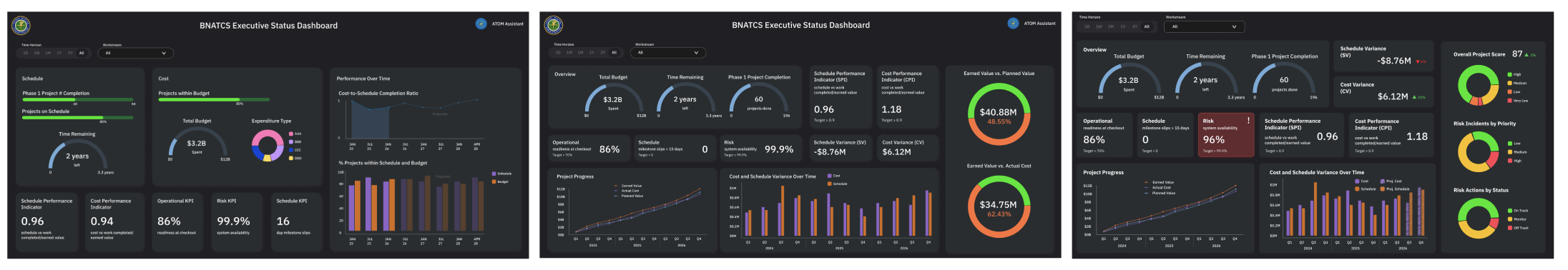Click the $6.12M Cost Variance value in the middle dashboard
The height and width of the screenshot is (270, 1568).
(896, 151)
